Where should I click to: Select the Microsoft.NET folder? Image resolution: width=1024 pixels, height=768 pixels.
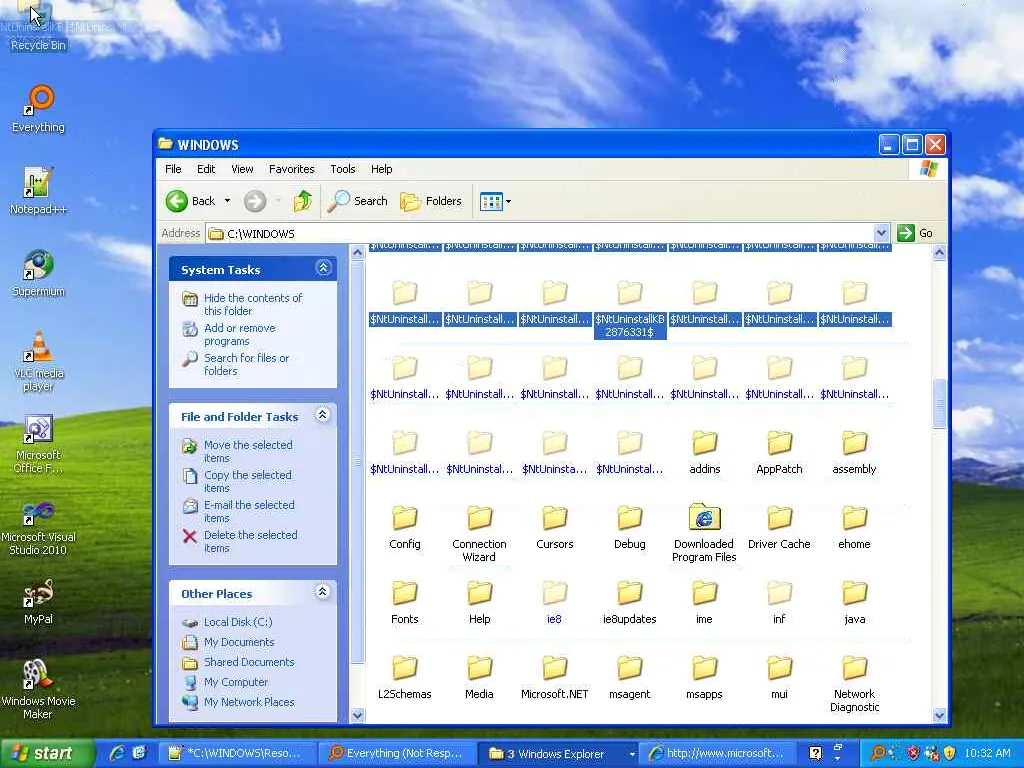click(x=554, y=677)
